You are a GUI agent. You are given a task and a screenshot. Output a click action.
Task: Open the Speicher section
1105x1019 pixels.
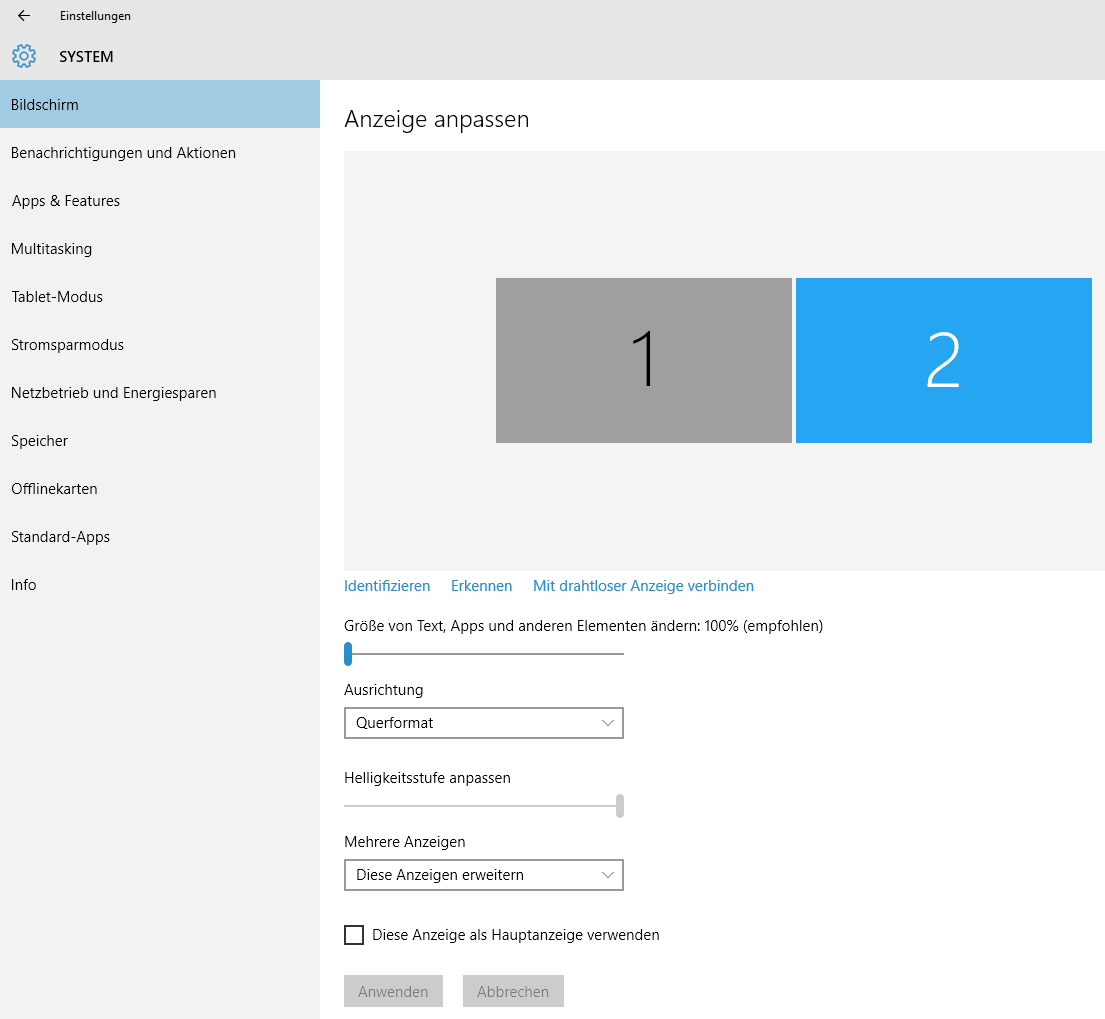tap(39, 440)
